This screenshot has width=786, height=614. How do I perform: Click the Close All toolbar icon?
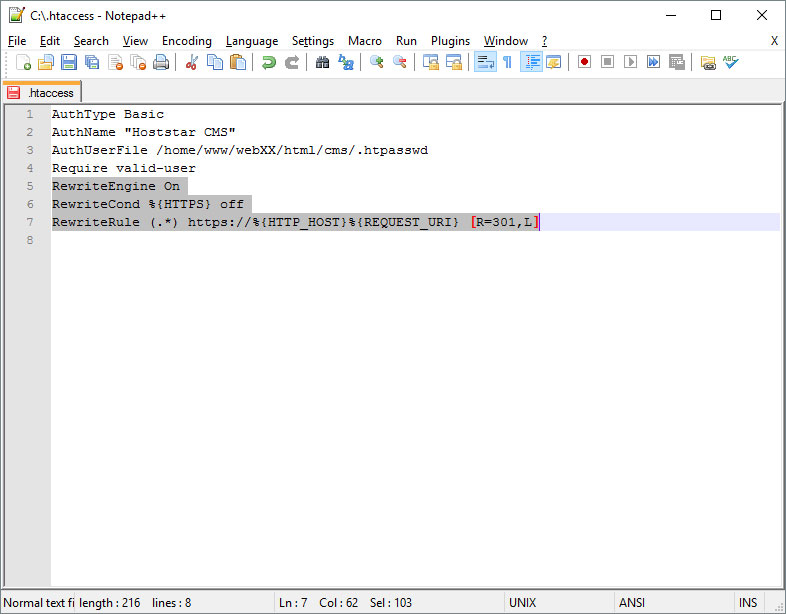click(x=138, y=62)
